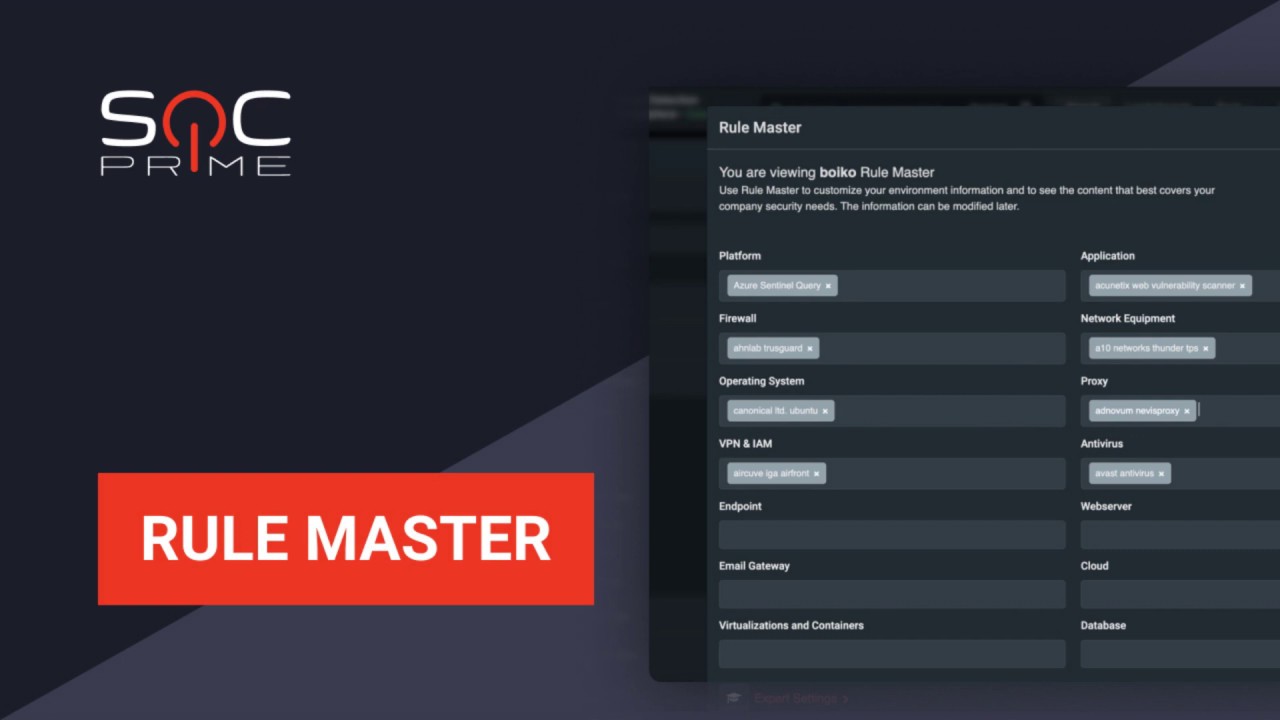Viewport: 1280px width, 720px height.
Task: Click the Virtualizations and Containers field
Action: point(892,654)
